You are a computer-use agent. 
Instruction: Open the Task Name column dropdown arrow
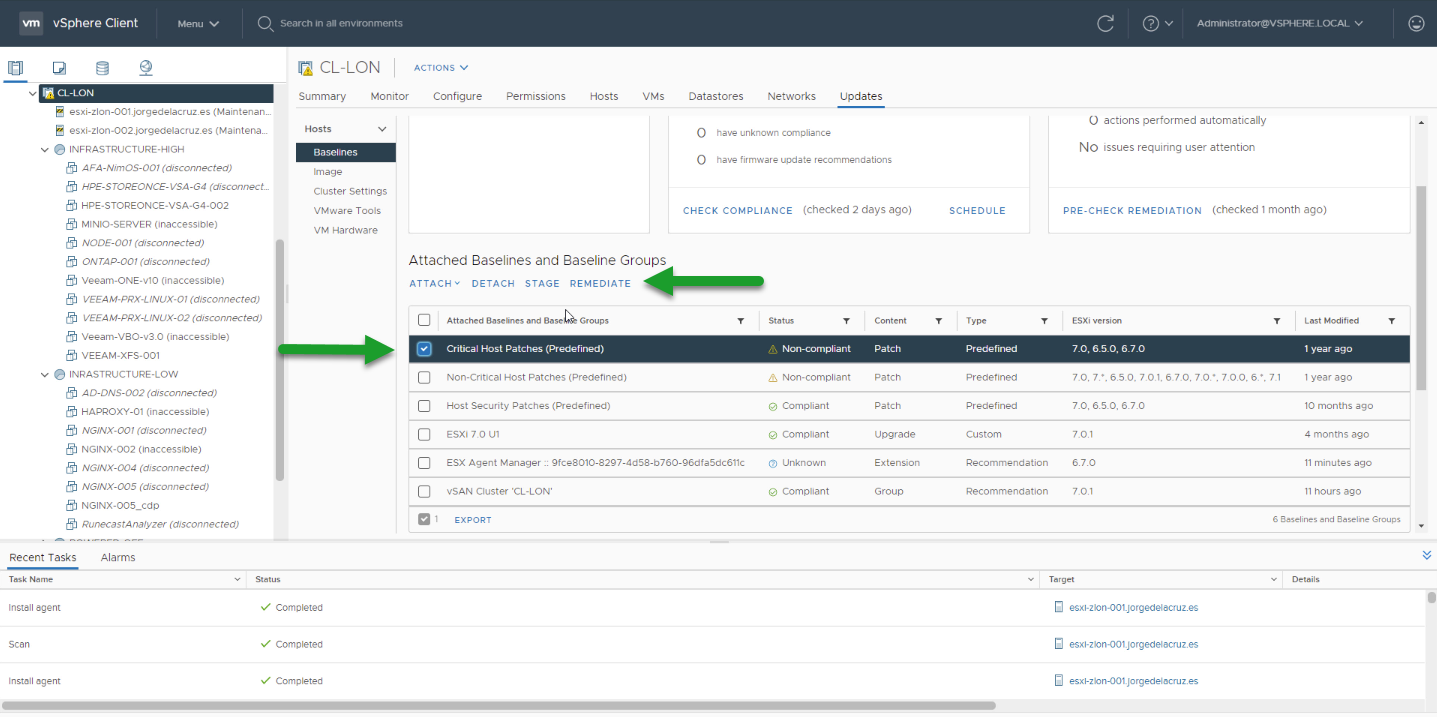coord(237,579)
